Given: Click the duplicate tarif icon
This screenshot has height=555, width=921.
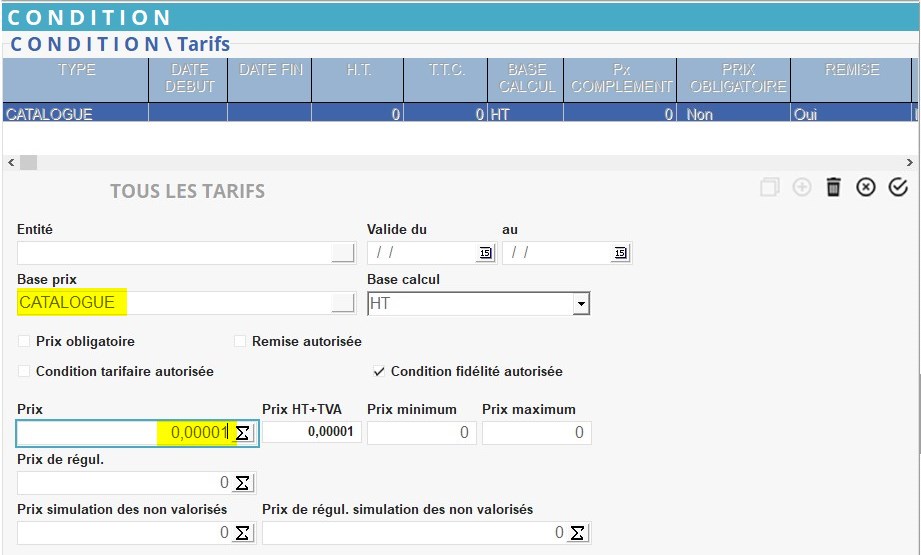Looking at the screenshot, I should (769, 187).
